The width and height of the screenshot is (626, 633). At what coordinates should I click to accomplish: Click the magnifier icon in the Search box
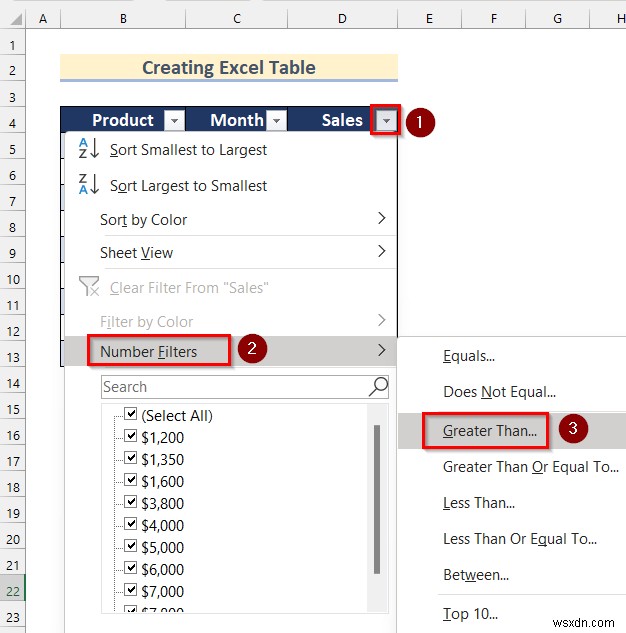(378, 387)
